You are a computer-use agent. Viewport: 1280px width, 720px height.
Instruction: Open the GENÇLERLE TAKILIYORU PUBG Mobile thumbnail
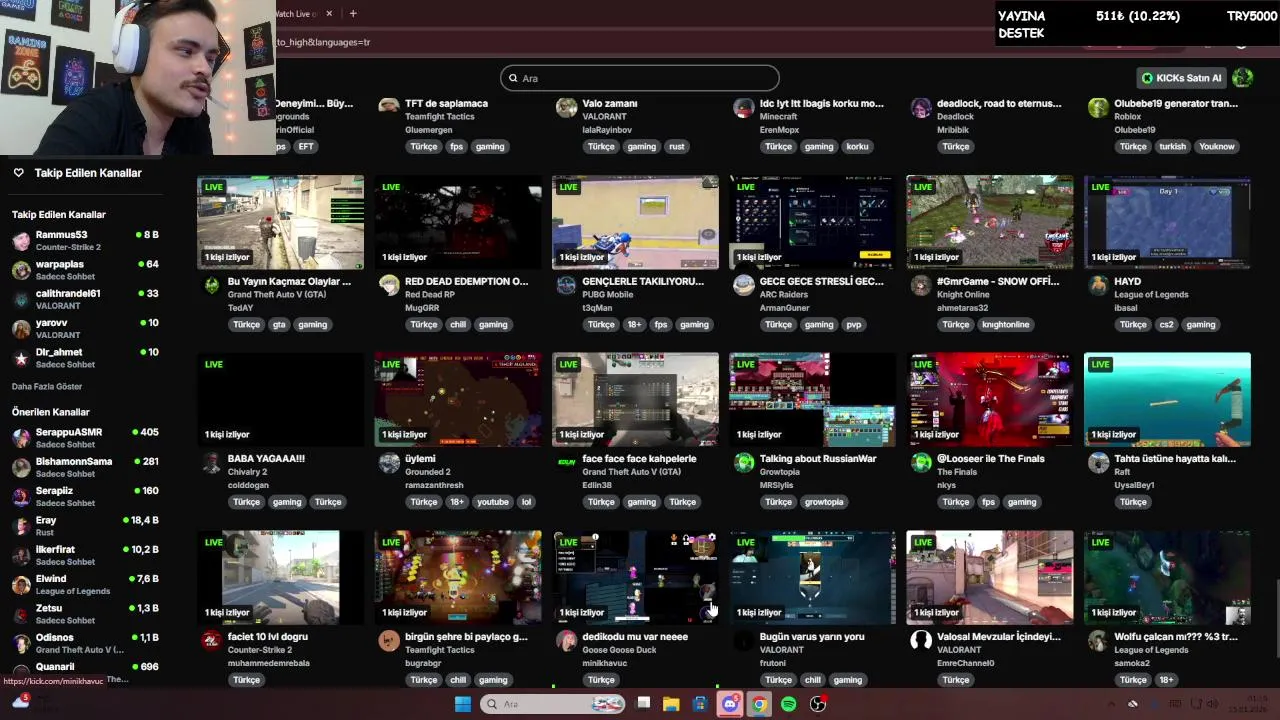[x=635, y=222]
